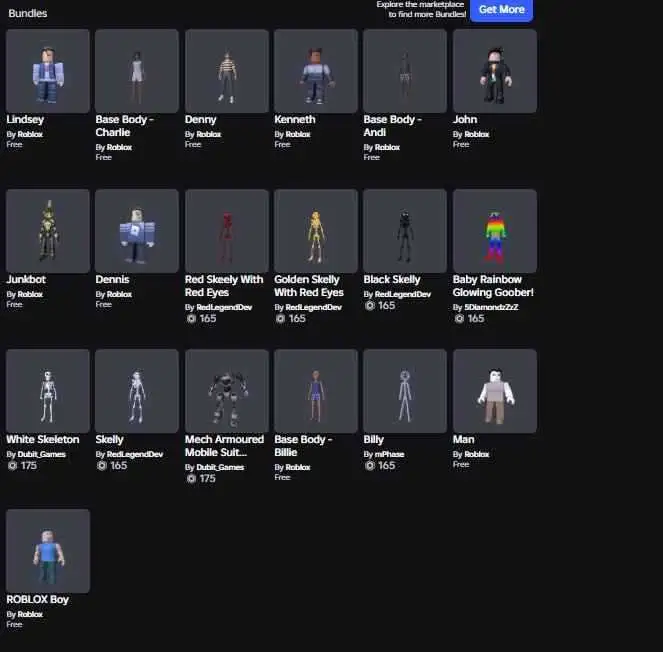Select the Billy stick figure thumbnail
This screenshot has height=652, width=663.
click(405, 391)
